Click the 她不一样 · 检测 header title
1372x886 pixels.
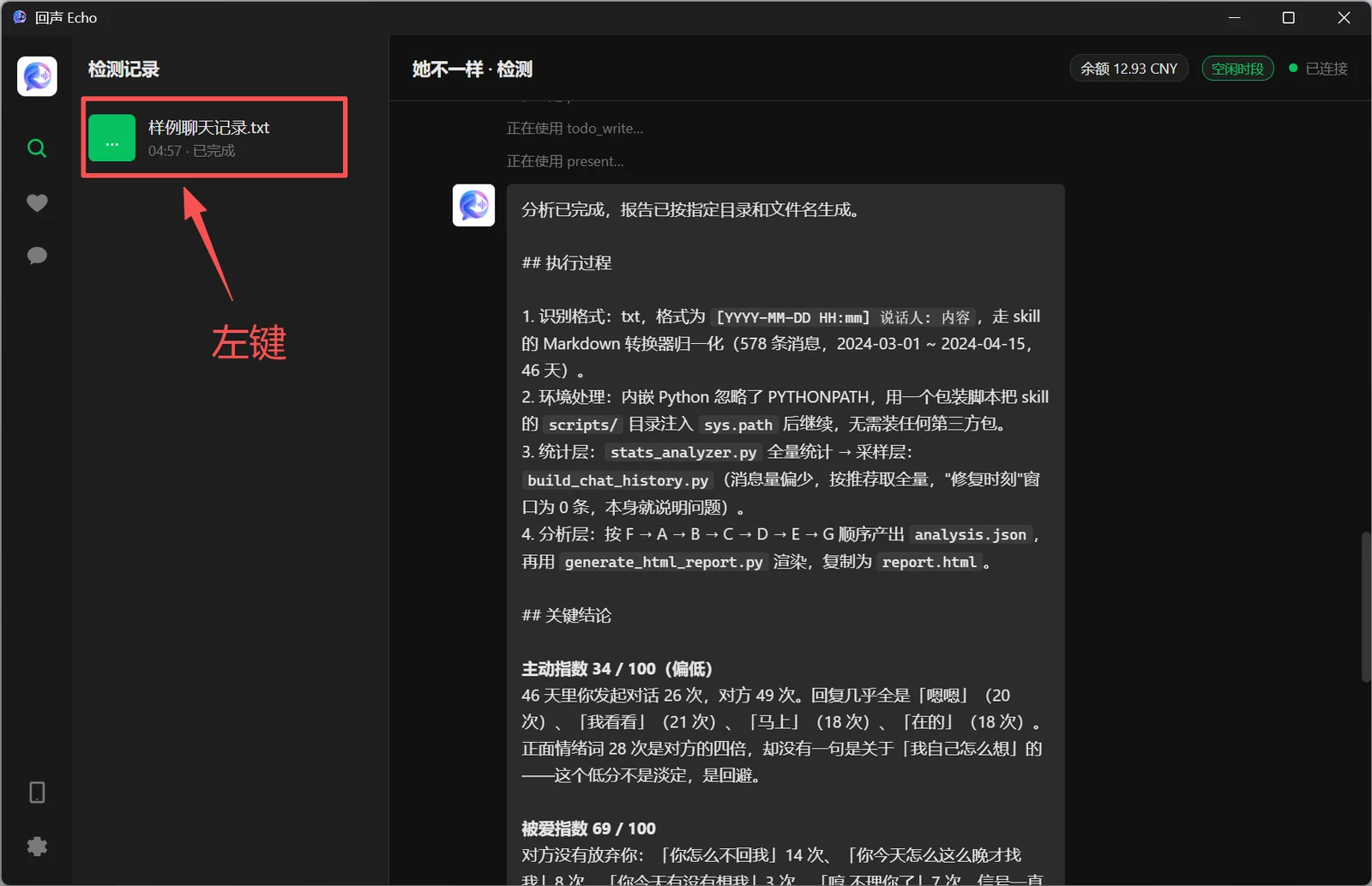pyautogui.click(x=472, y=69)
